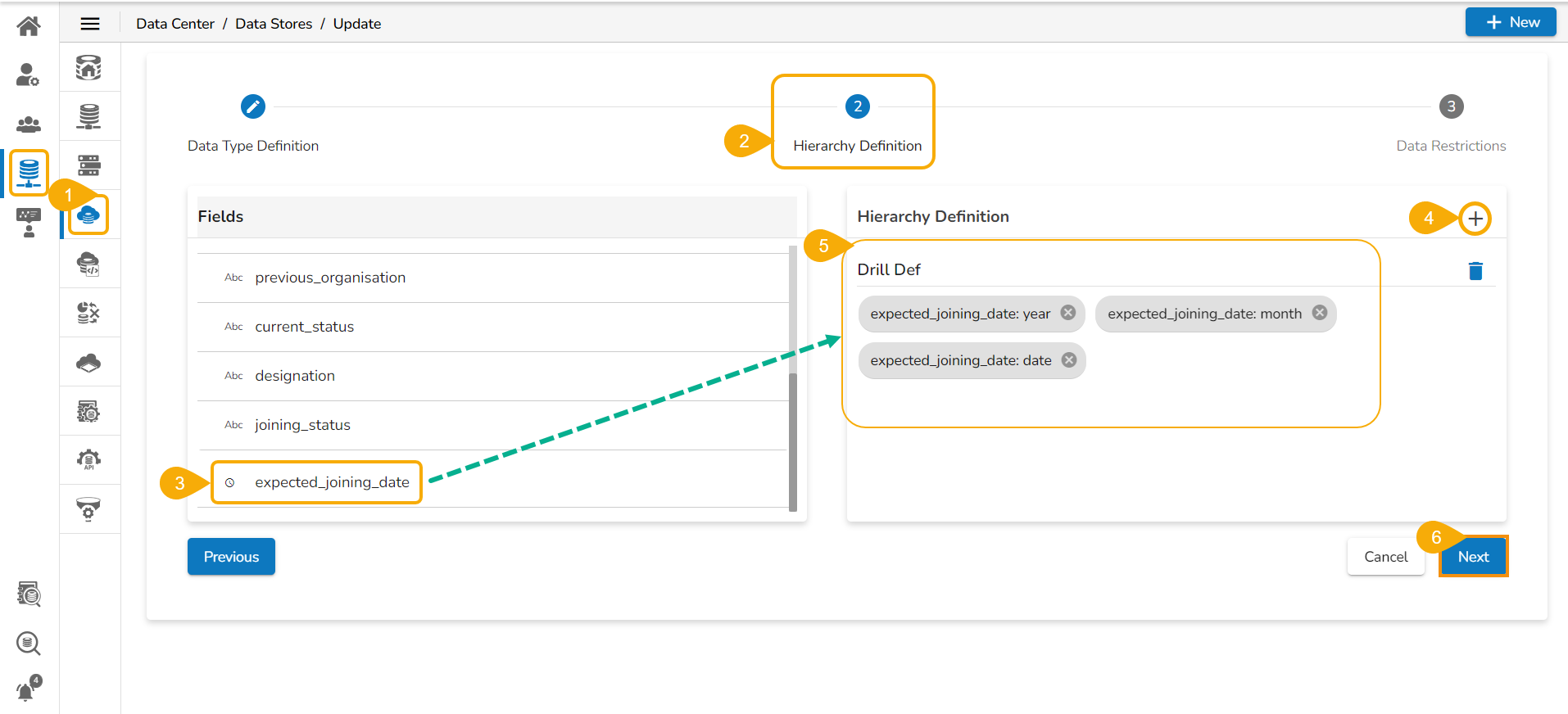Click the expected_joining_date: date chip

tap(972, 360)
